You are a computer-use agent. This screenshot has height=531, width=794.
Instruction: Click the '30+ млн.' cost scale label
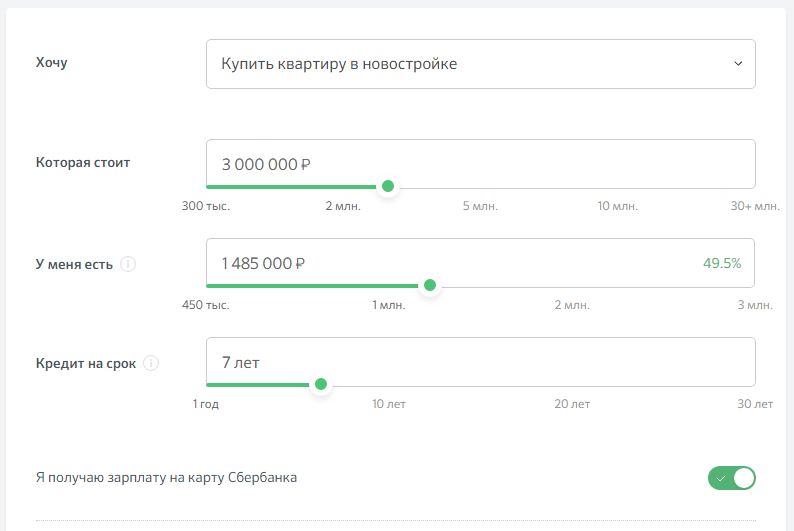[x=755, y=206]
